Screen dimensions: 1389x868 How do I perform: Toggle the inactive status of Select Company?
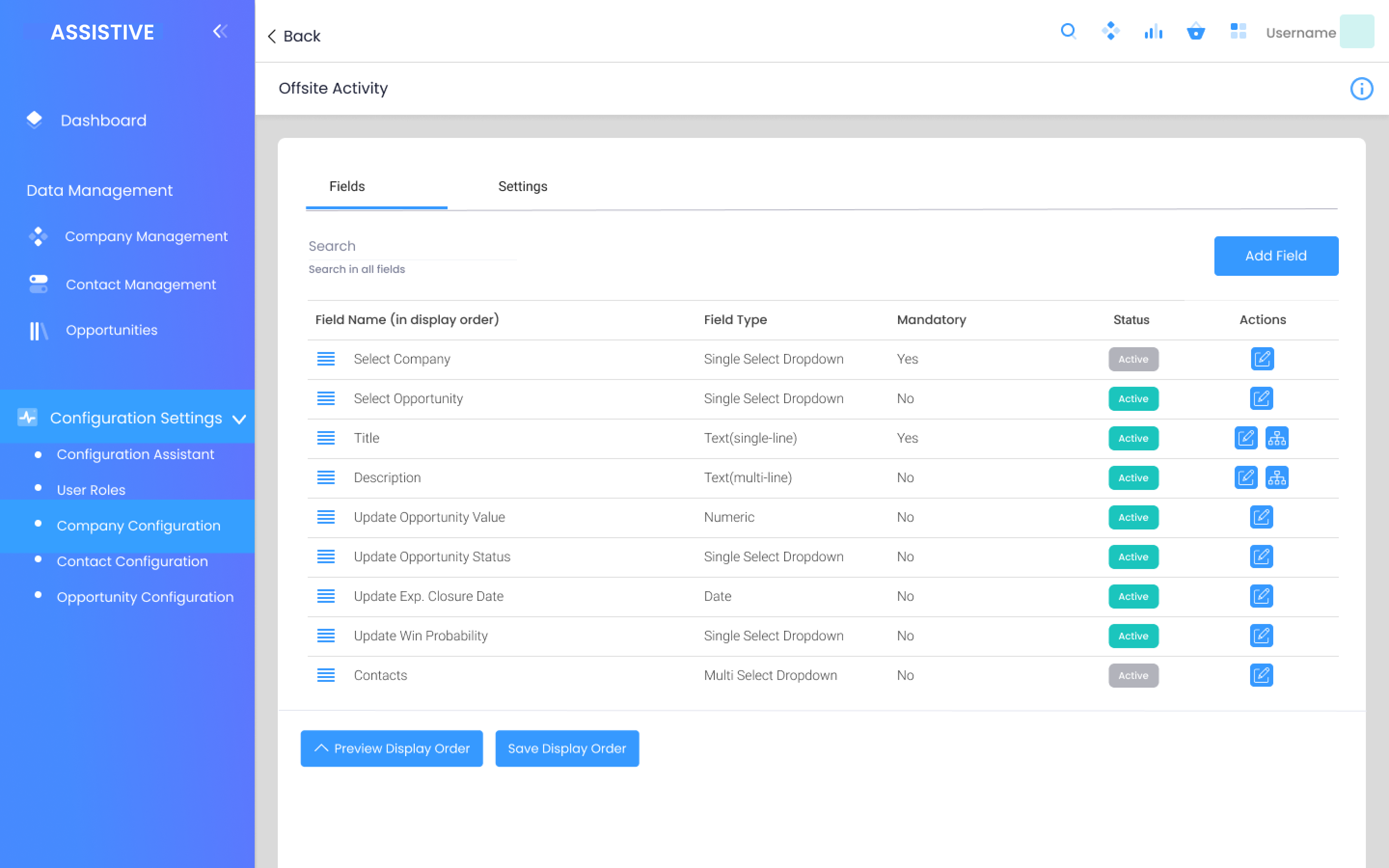point(1133,359)
